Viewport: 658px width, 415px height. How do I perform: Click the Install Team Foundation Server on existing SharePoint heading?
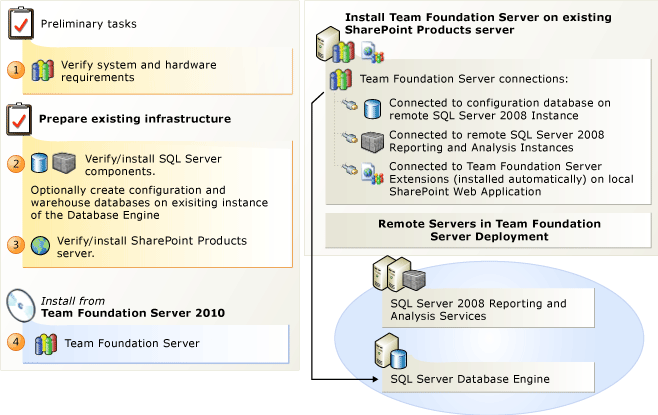pos(478,23)
